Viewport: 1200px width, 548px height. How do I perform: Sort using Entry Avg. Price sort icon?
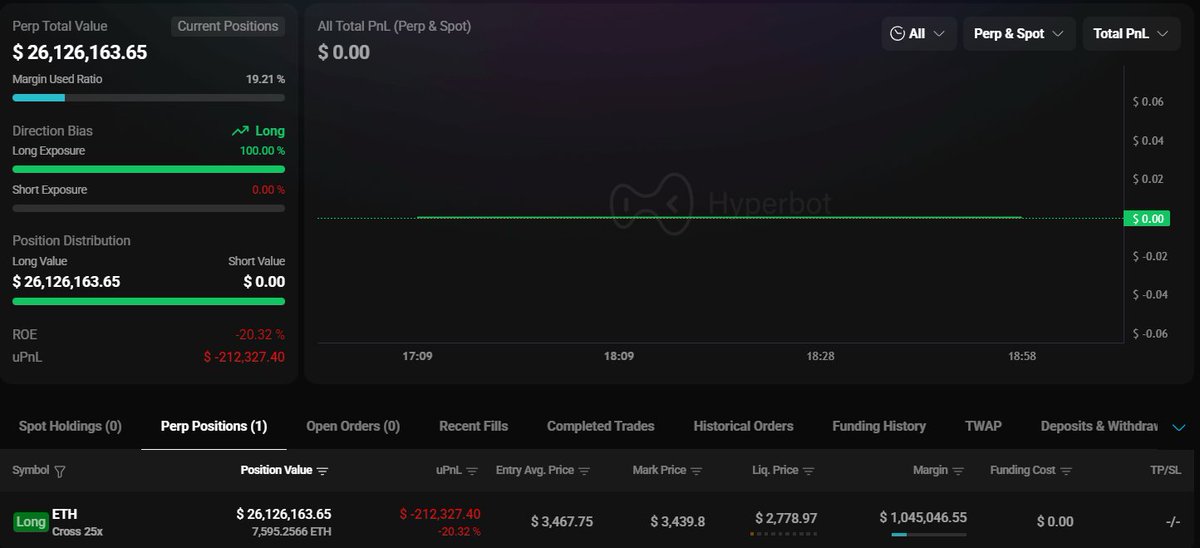[584, 471]
